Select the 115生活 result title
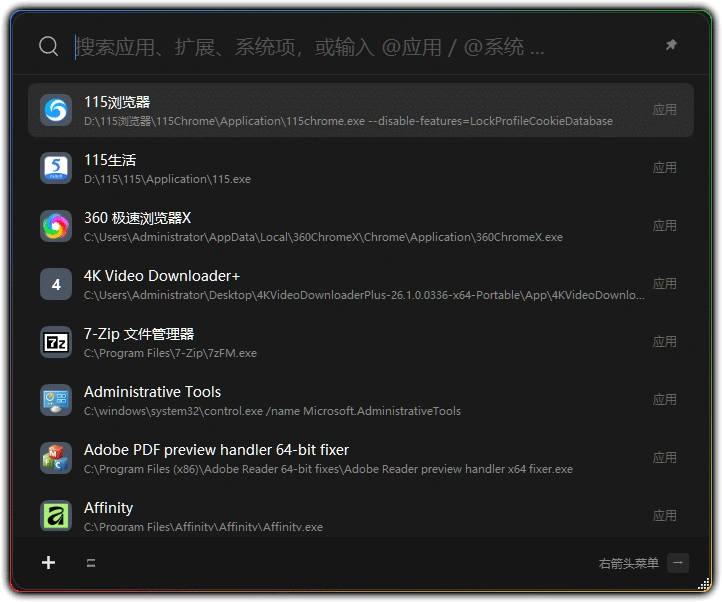 [110, 160]
